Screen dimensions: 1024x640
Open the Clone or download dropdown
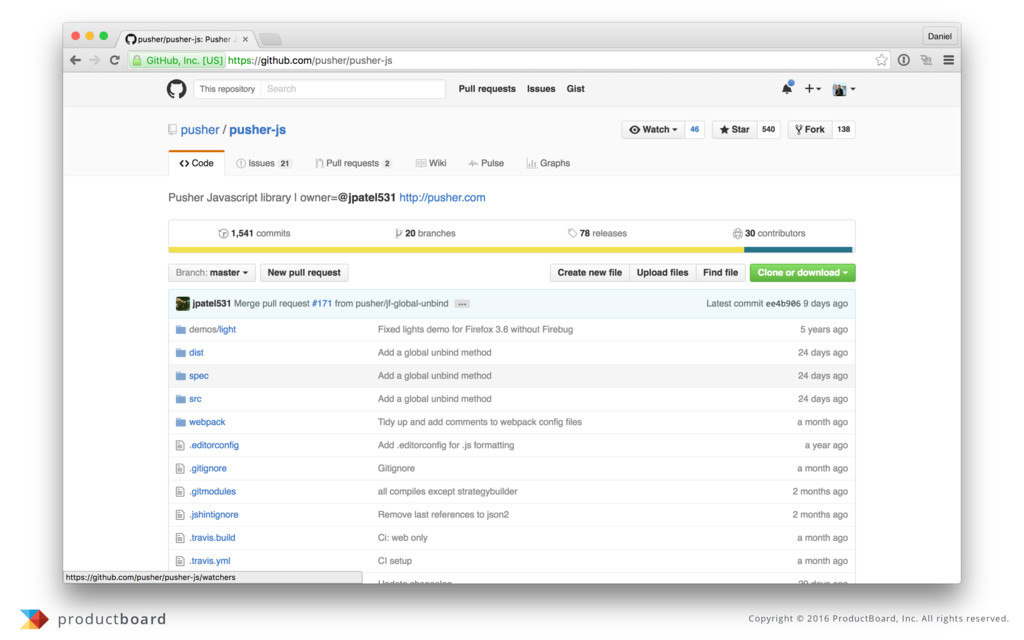(803, 273)
